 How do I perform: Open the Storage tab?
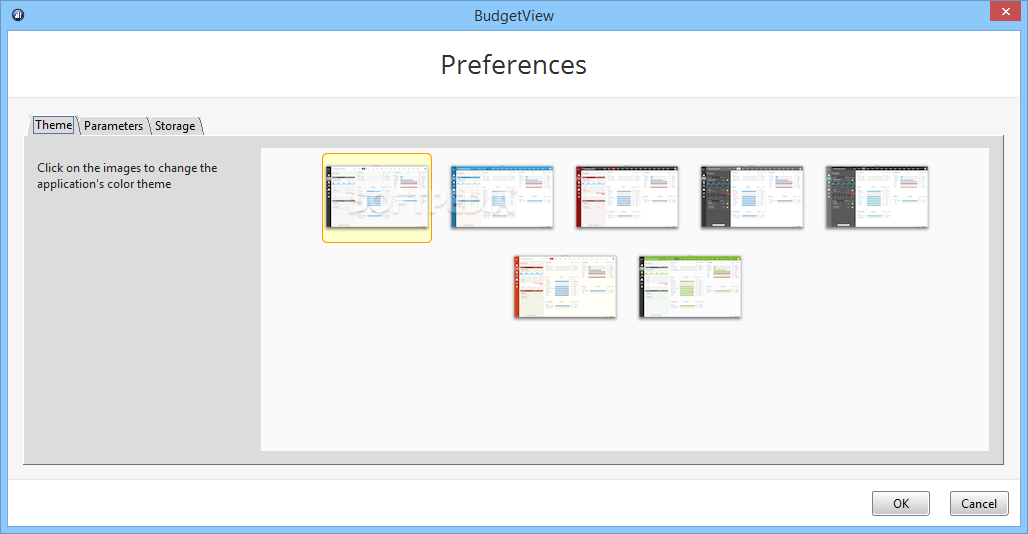175,126
